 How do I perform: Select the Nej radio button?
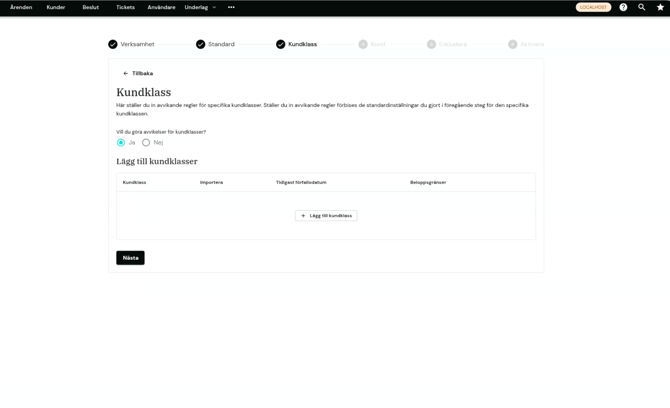point(146,142)
